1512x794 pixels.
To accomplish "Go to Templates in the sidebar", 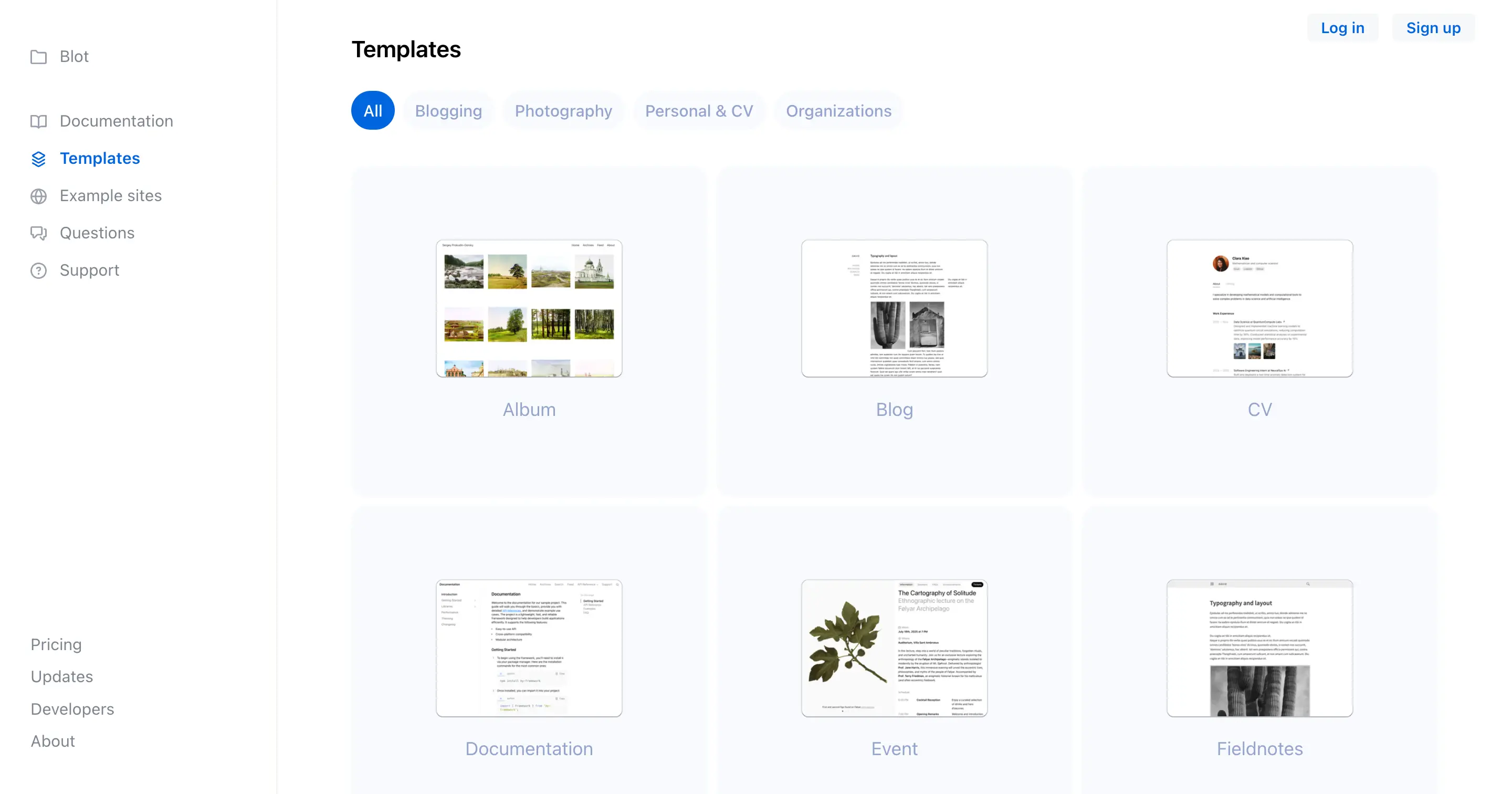I will tap(100, 159).
